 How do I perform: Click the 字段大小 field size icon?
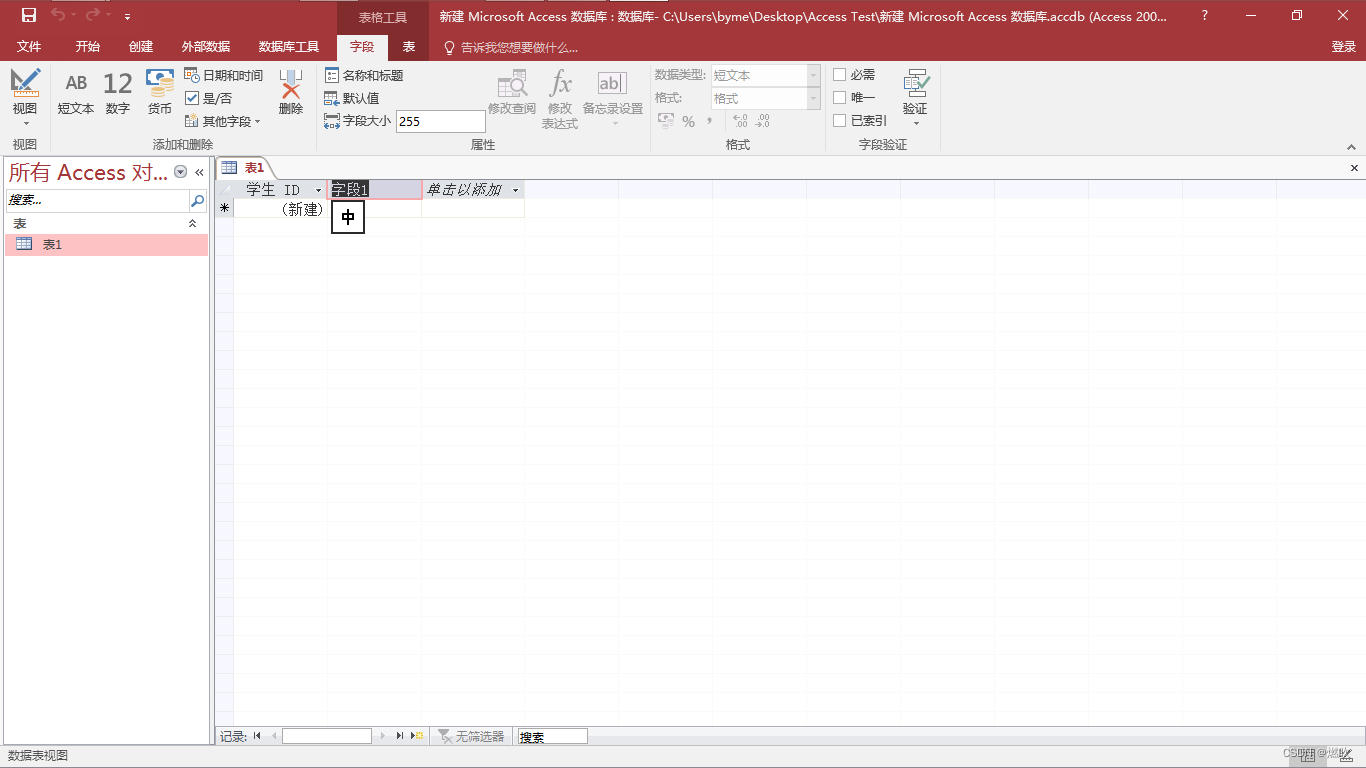point(332,120)
